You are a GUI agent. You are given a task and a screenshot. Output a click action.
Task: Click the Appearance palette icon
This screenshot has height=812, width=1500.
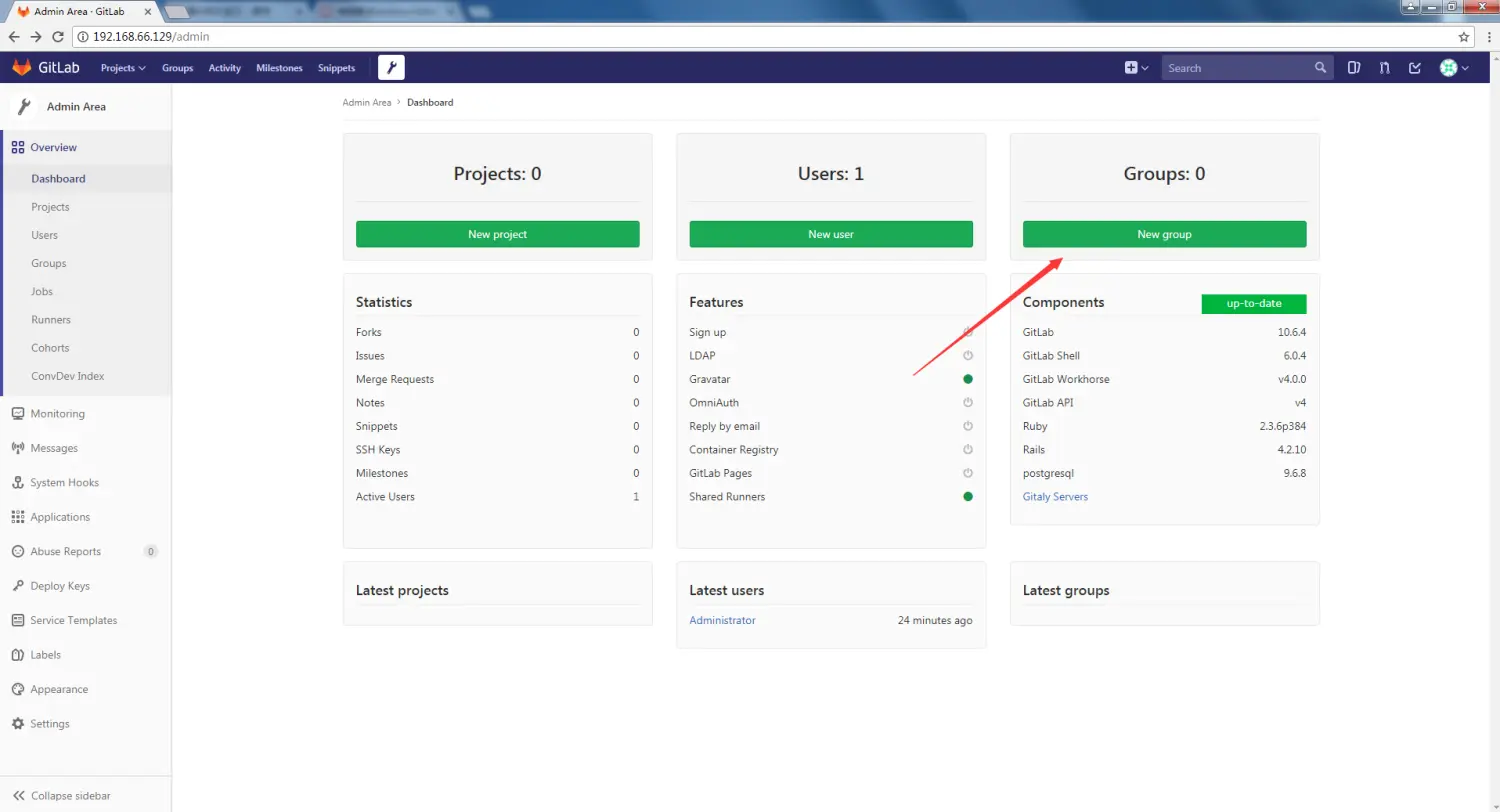pos(17,690)
